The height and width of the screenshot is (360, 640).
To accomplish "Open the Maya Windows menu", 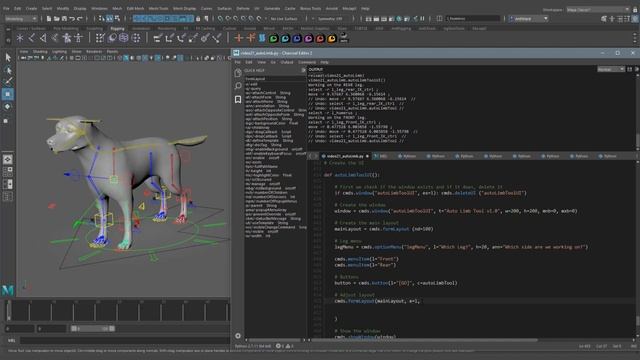I will click(99, 8).
